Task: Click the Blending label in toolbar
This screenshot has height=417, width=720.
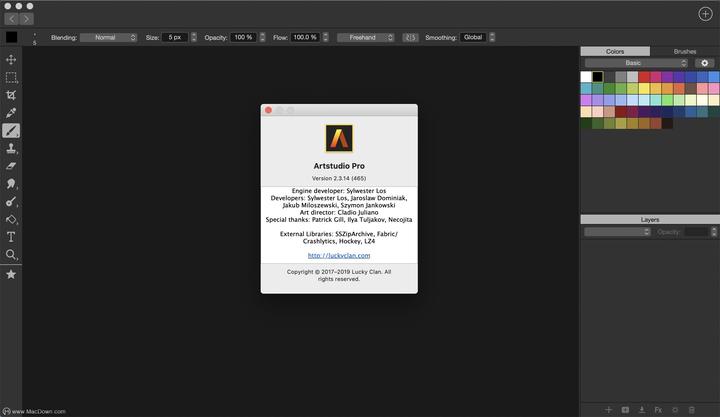Action: click(x=64, y=38)
